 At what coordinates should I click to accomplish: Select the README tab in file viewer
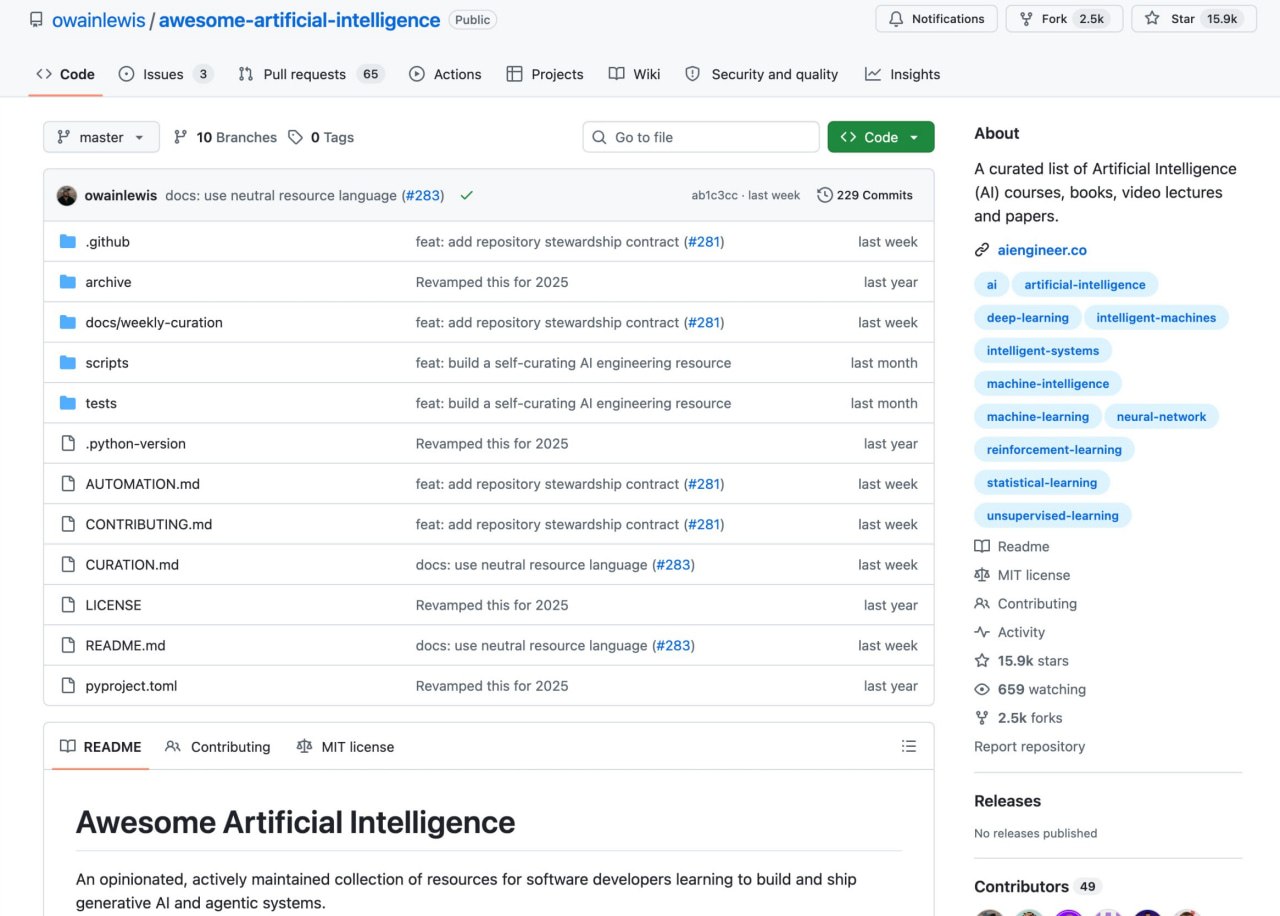click(x=100, y=746)
